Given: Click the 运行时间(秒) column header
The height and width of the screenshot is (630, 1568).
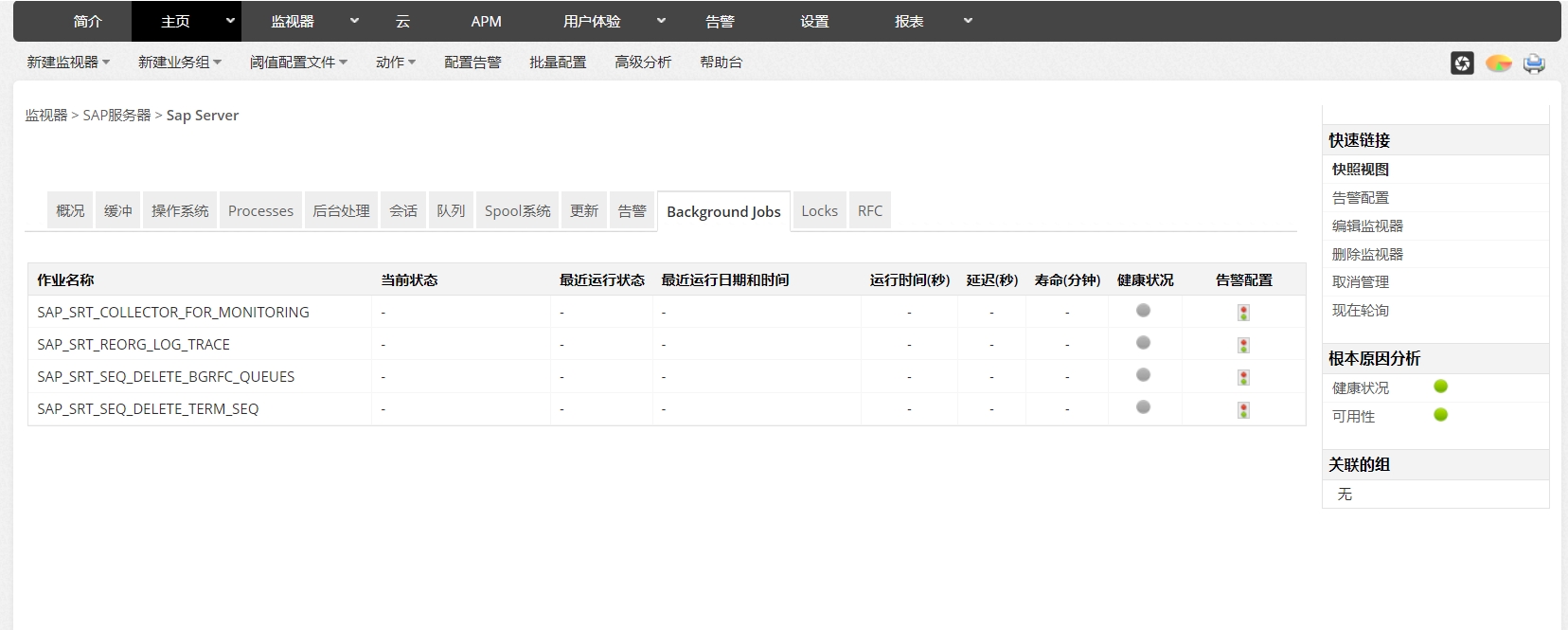Looking at the screenshot, I should click(909, 280).
